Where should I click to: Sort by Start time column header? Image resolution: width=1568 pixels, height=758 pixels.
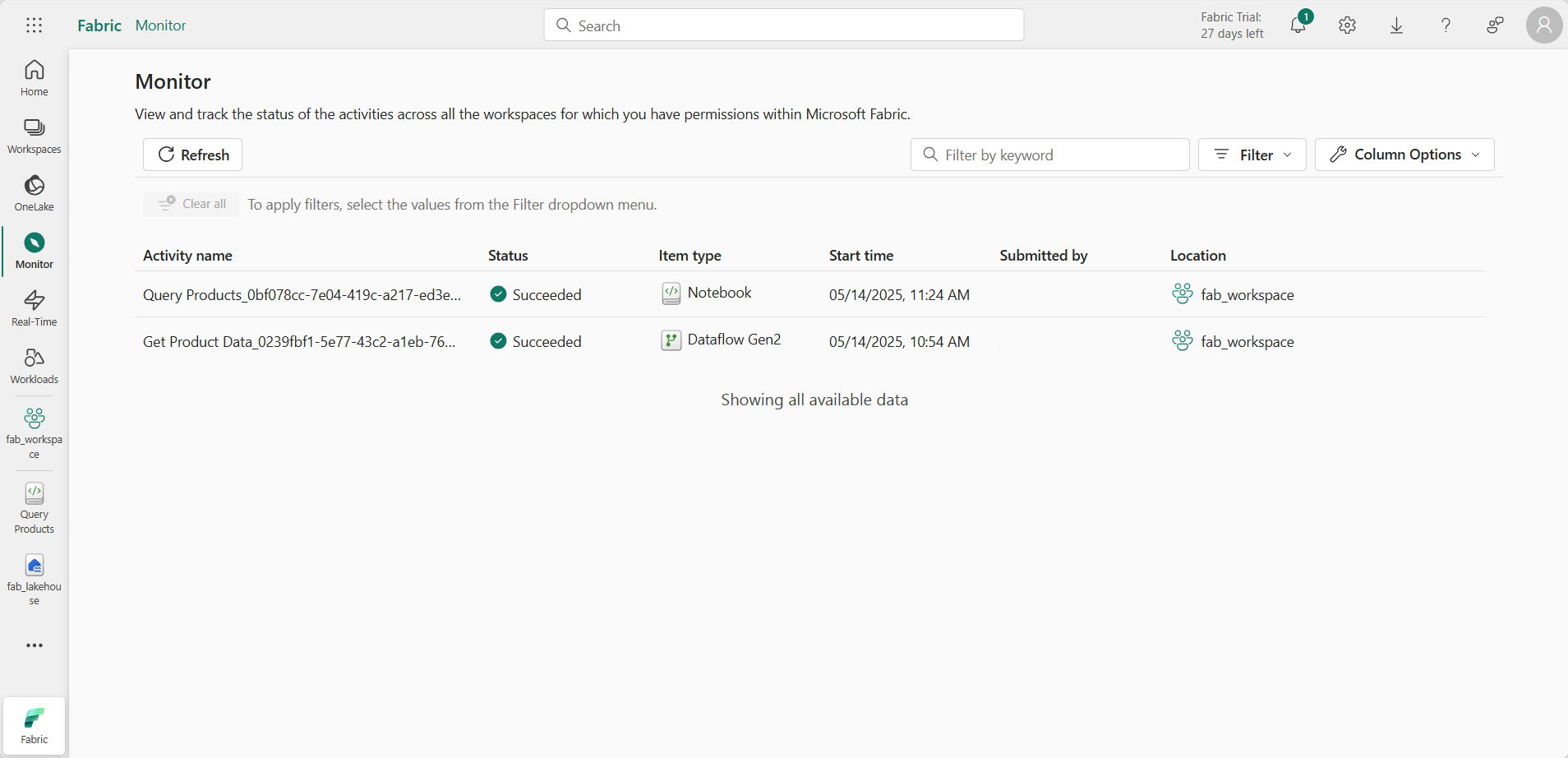(x=860, y=256)
